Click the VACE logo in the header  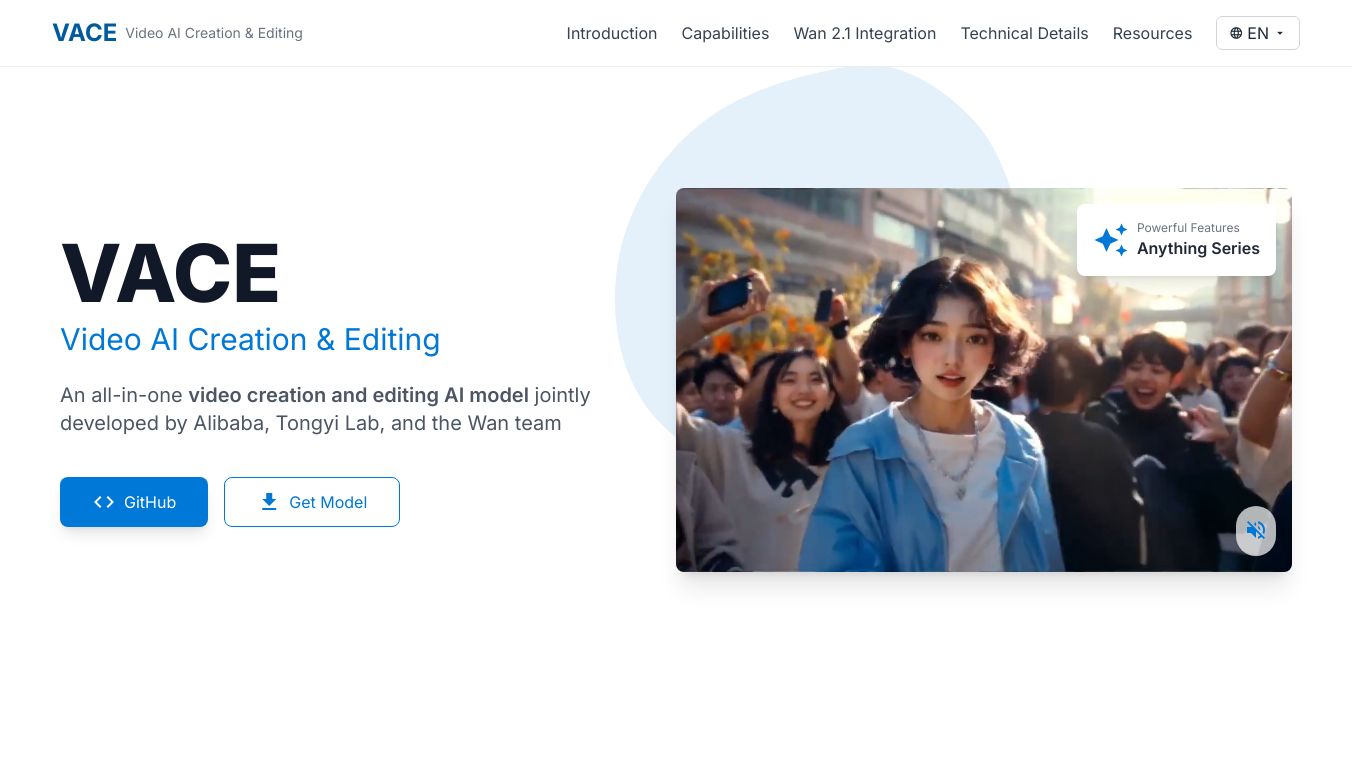84,33
